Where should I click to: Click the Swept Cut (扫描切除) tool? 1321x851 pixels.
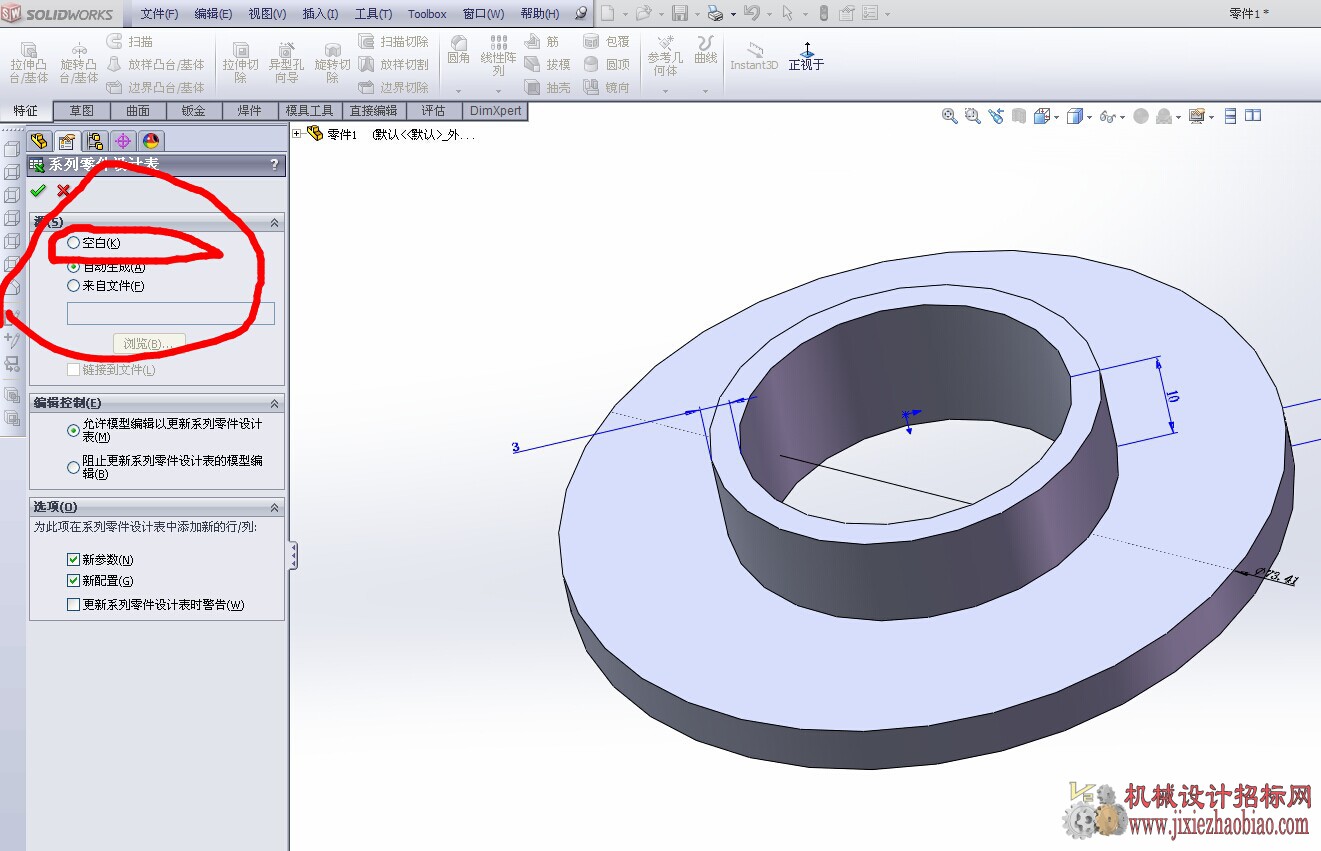[394, 41]
